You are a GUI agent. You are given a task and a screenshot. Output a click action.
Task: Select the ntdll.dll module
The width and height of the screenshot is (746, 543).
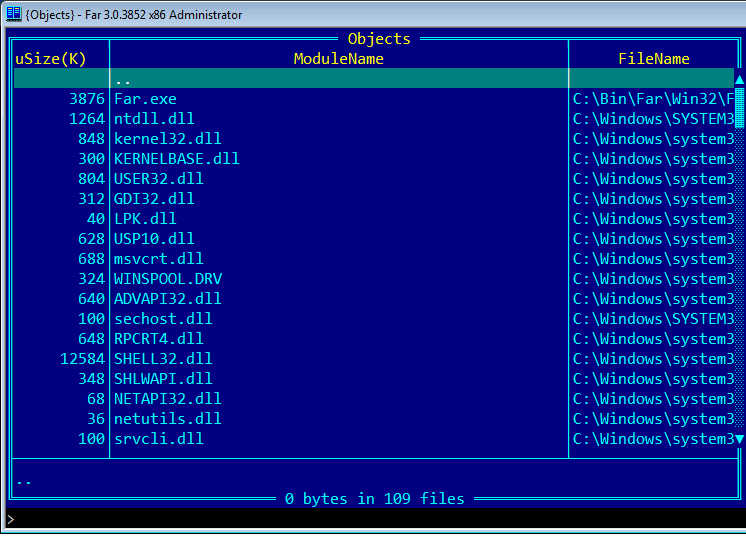(374, 119)
